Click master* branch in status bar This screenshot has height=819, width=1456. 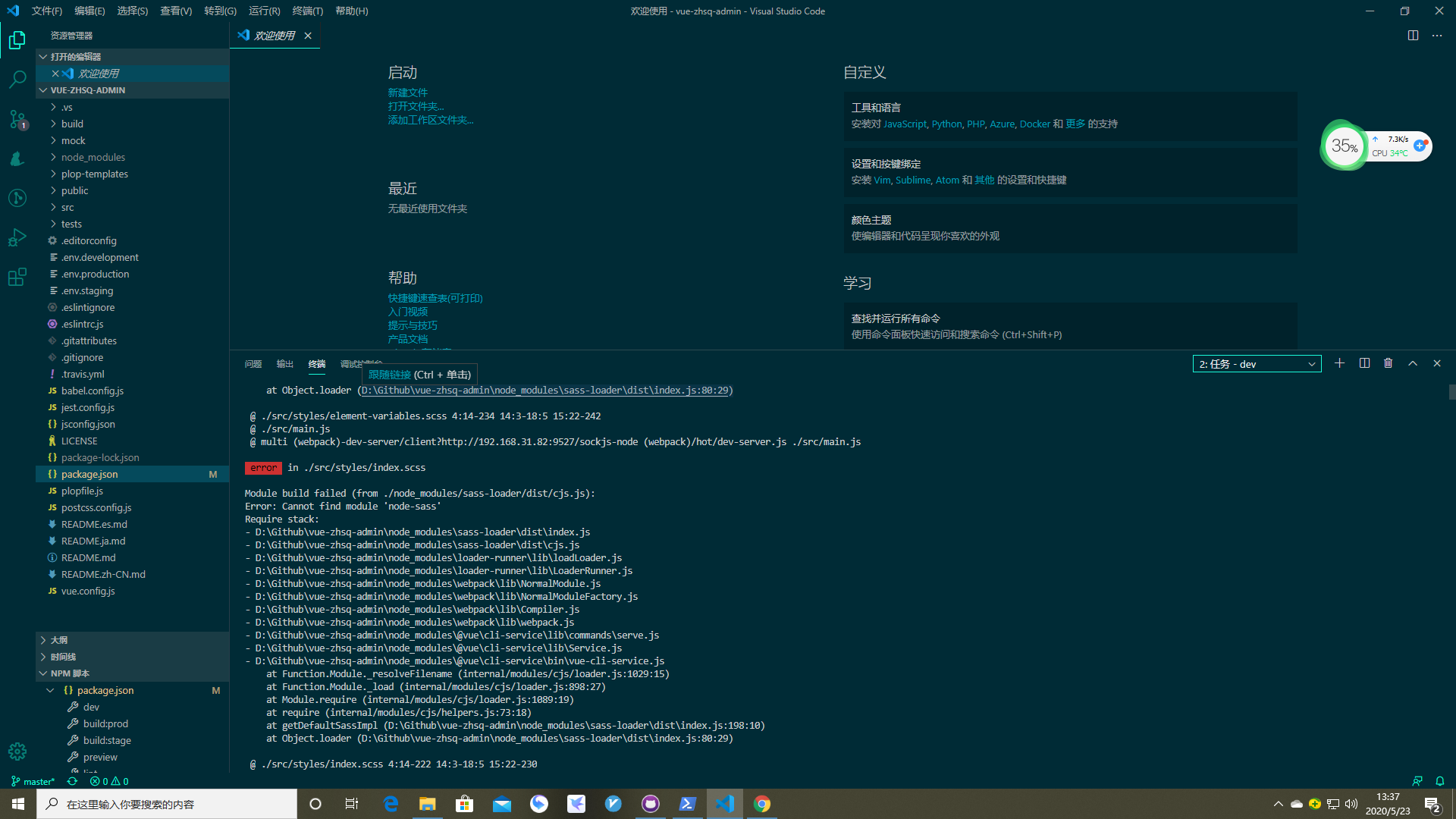(33, 781)
